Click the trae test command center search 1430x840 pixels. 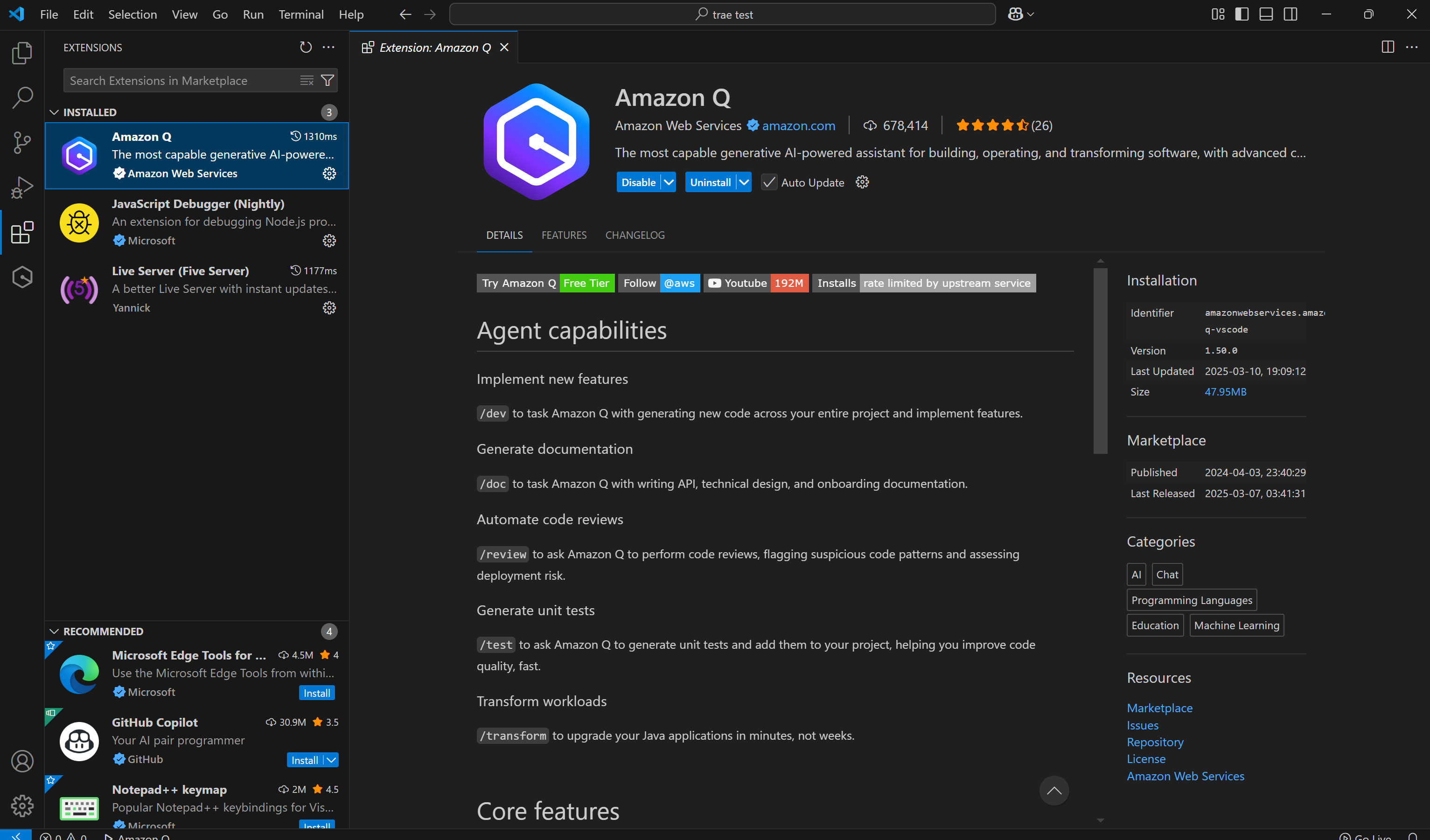722,14
